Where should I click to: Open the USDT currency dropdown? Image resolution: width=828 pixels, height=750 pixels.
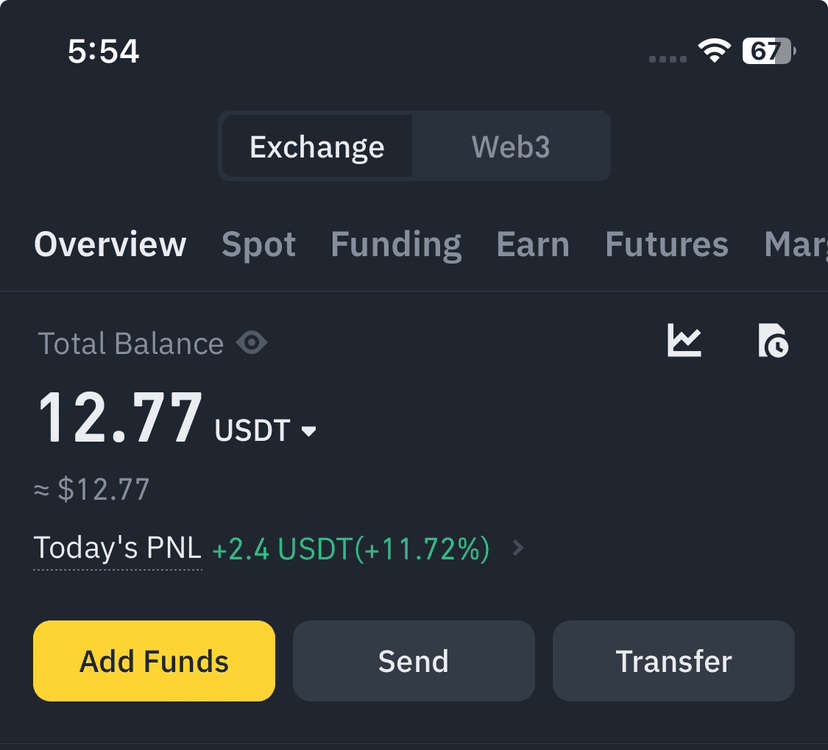tap(309, 431)
